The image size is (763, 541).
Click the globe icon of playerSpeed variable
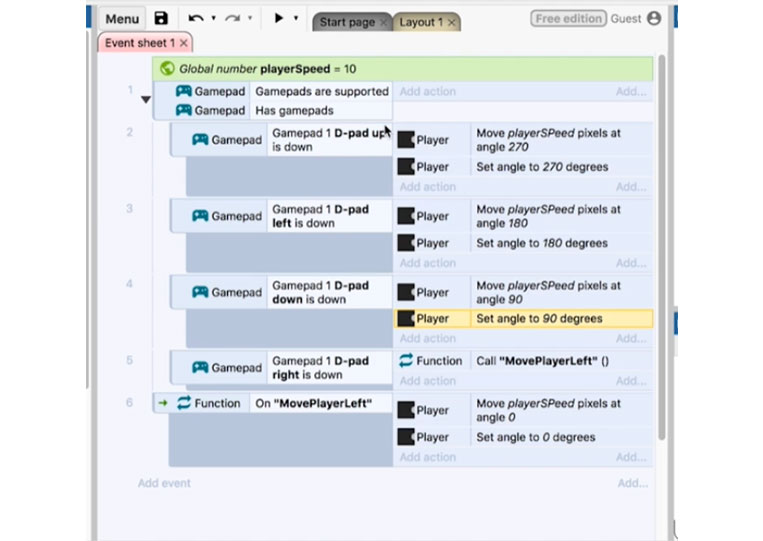[x=167, y=69]
